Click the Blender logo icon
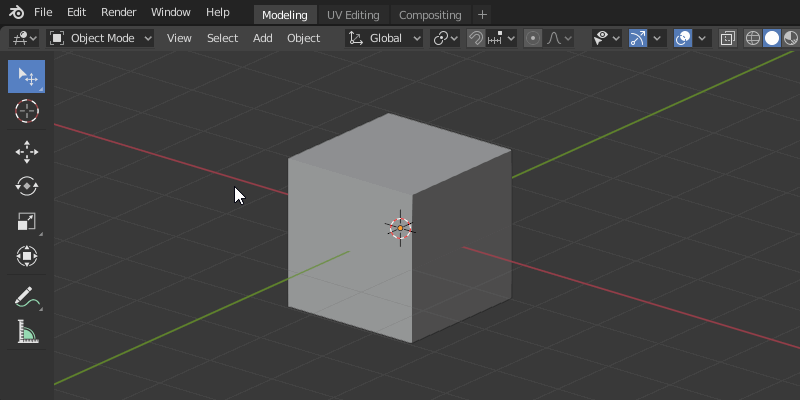 [x=16, y=12]
